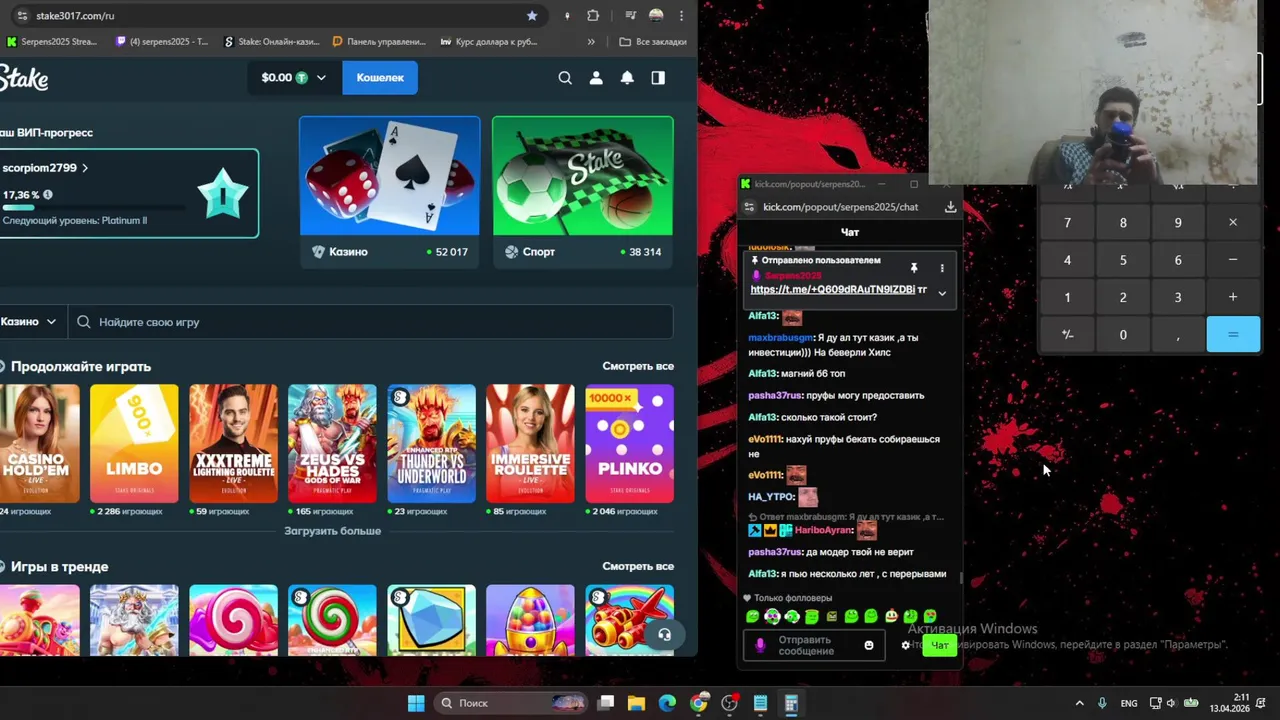Open Chrome from the taskbar
This screenshot has height=720, width=1280.
point(698,703)
